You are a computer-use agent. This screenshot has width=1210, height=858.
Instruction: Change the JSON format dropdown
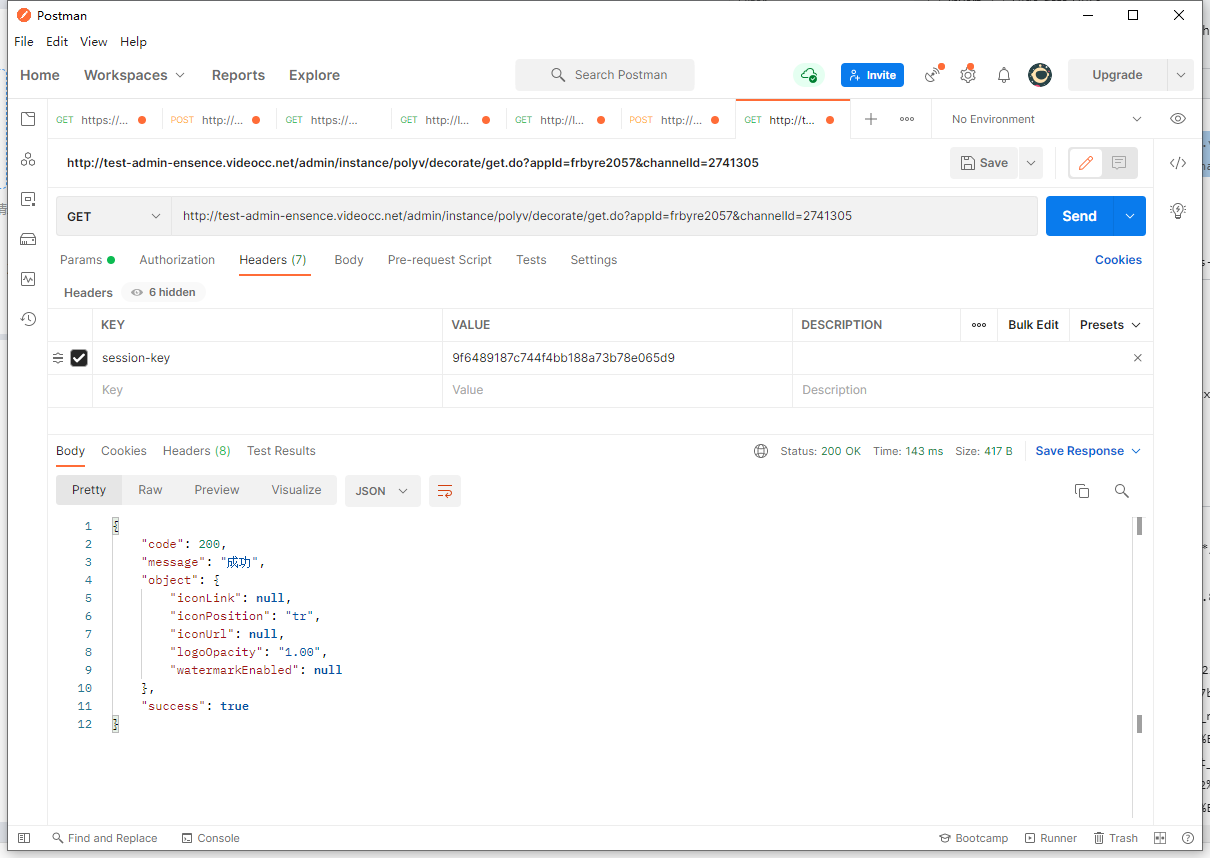point(383,491)
